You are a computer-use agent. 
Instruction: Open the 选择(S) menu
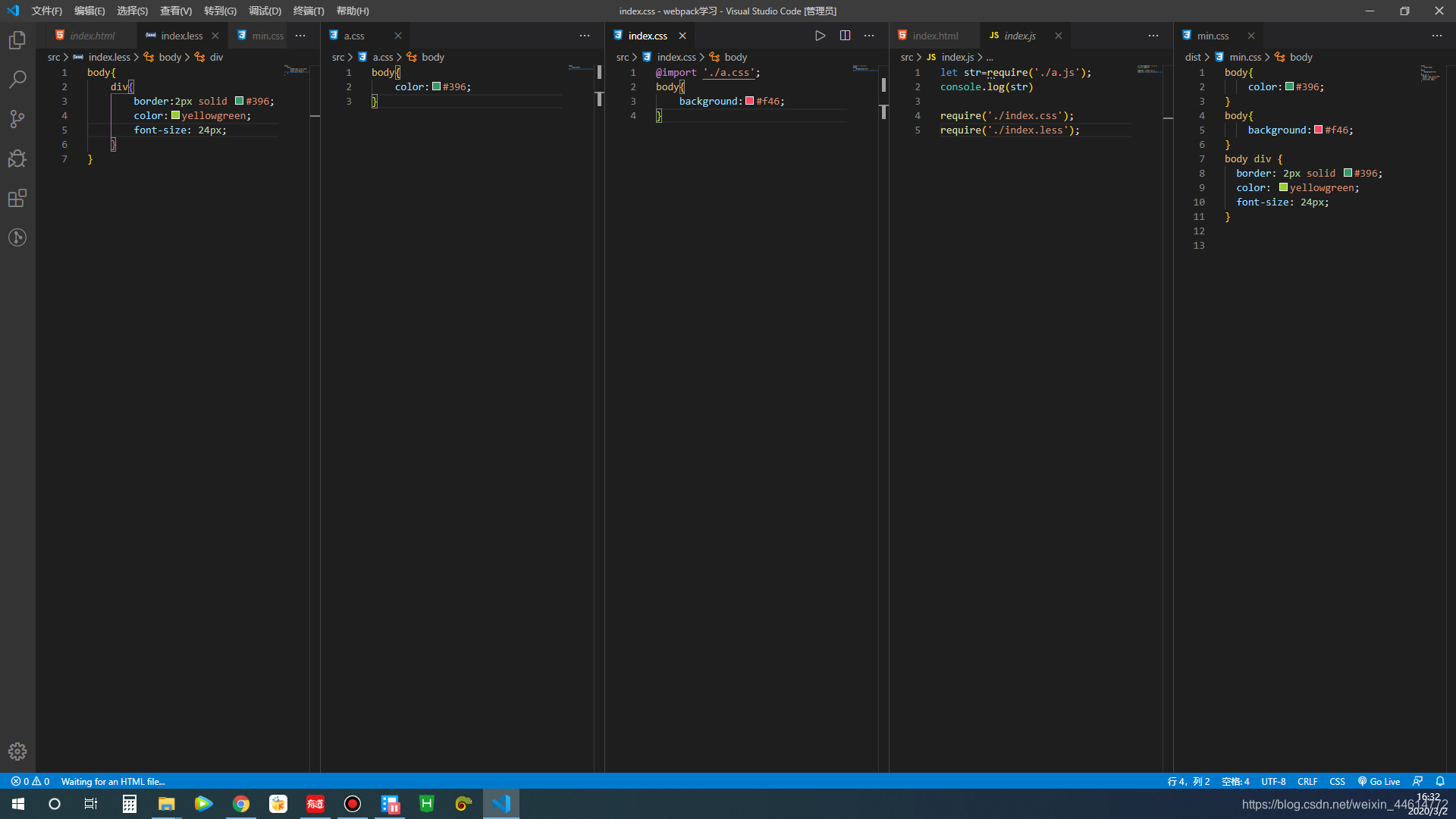[x=132, y=11]
